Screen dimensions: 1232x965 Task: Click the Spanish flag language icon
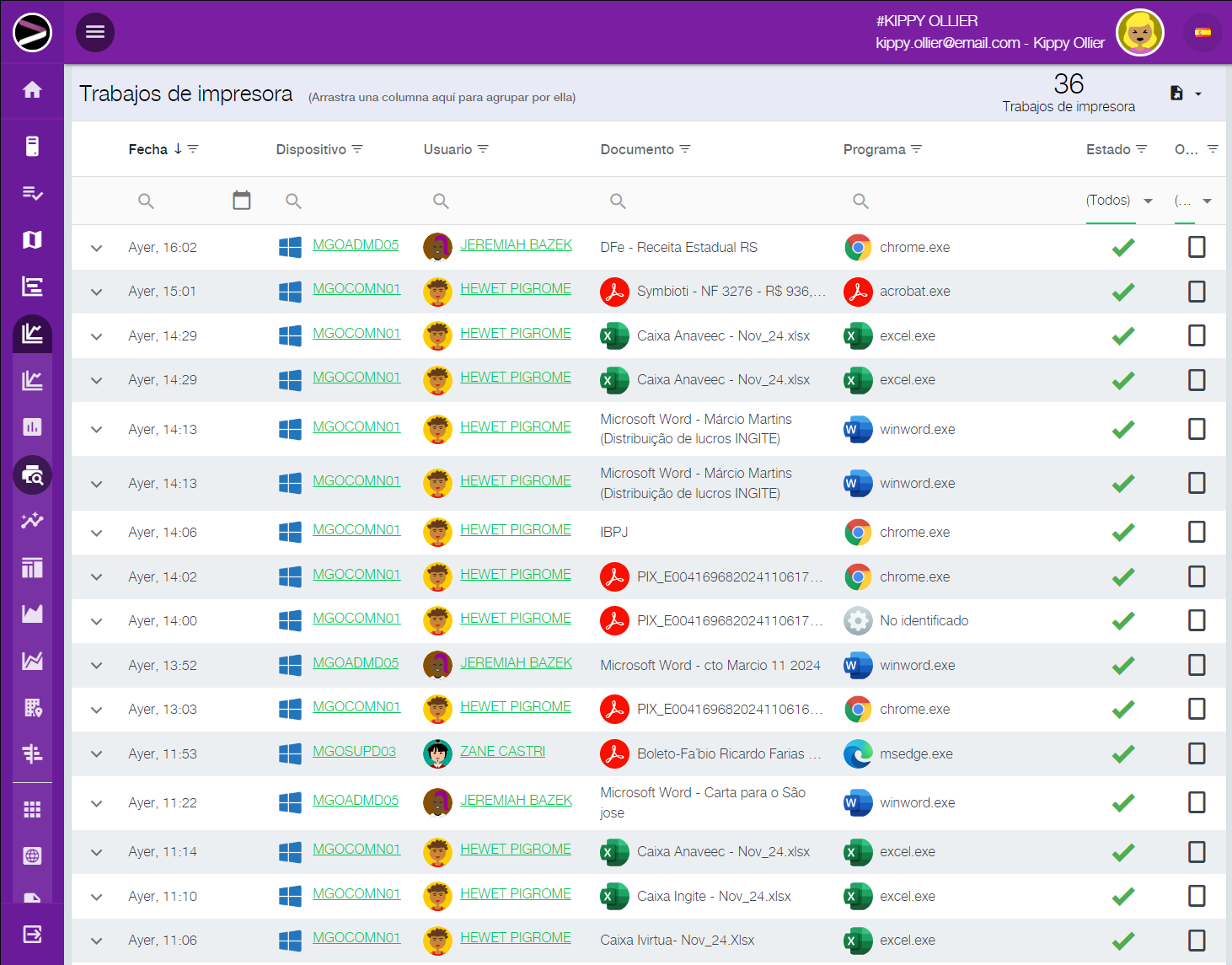pyautogui.click(x=1202, y=33)
